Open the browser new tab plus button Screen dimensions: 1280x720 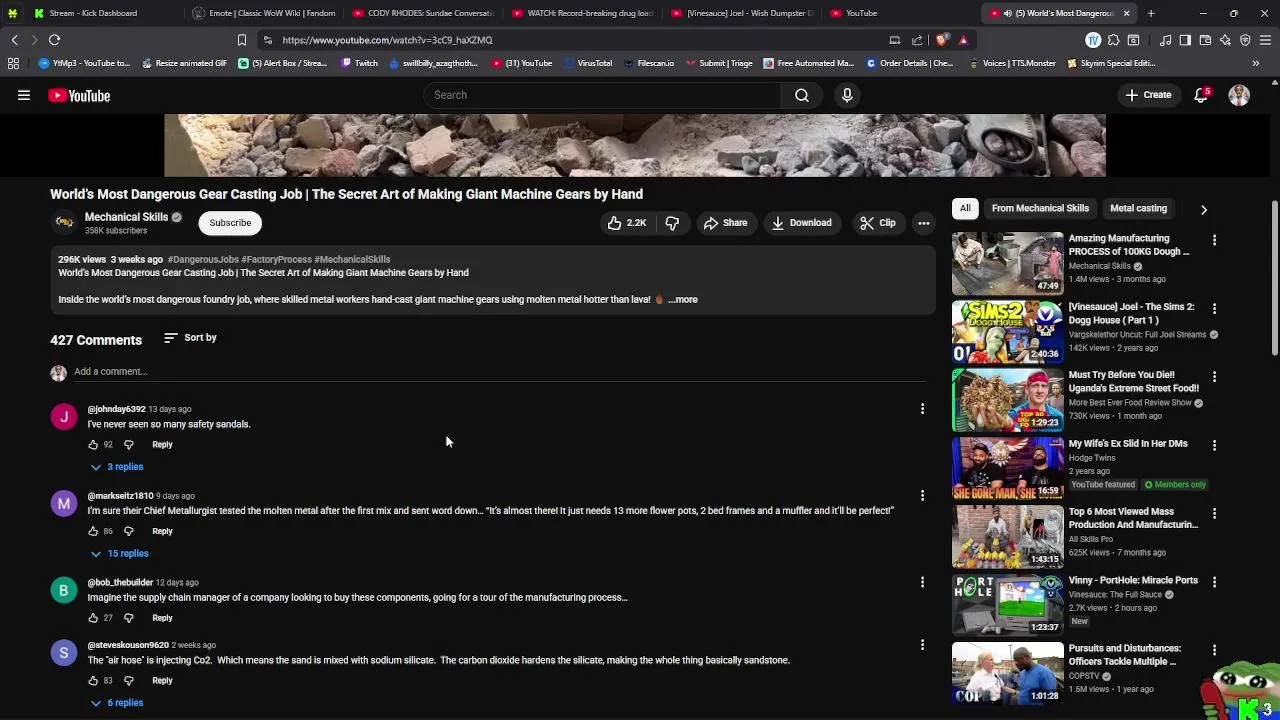tap(1151, 13)
